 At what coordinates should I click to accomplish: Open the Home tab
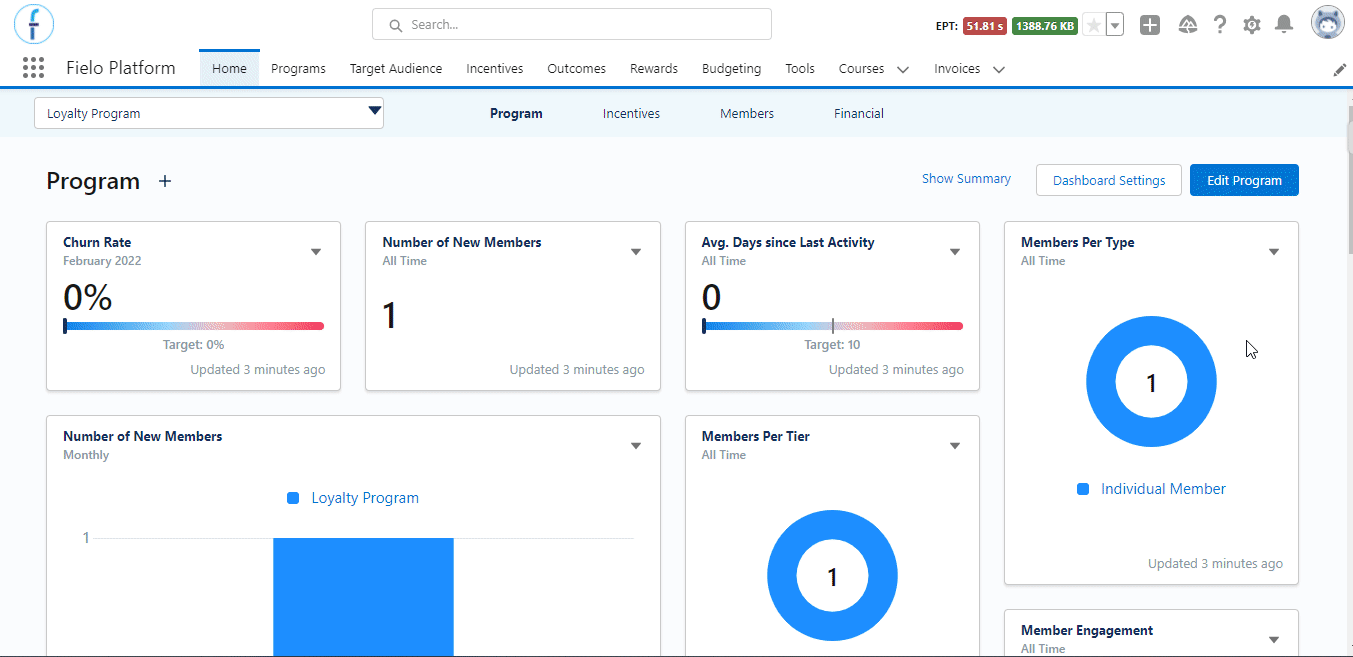229,69
